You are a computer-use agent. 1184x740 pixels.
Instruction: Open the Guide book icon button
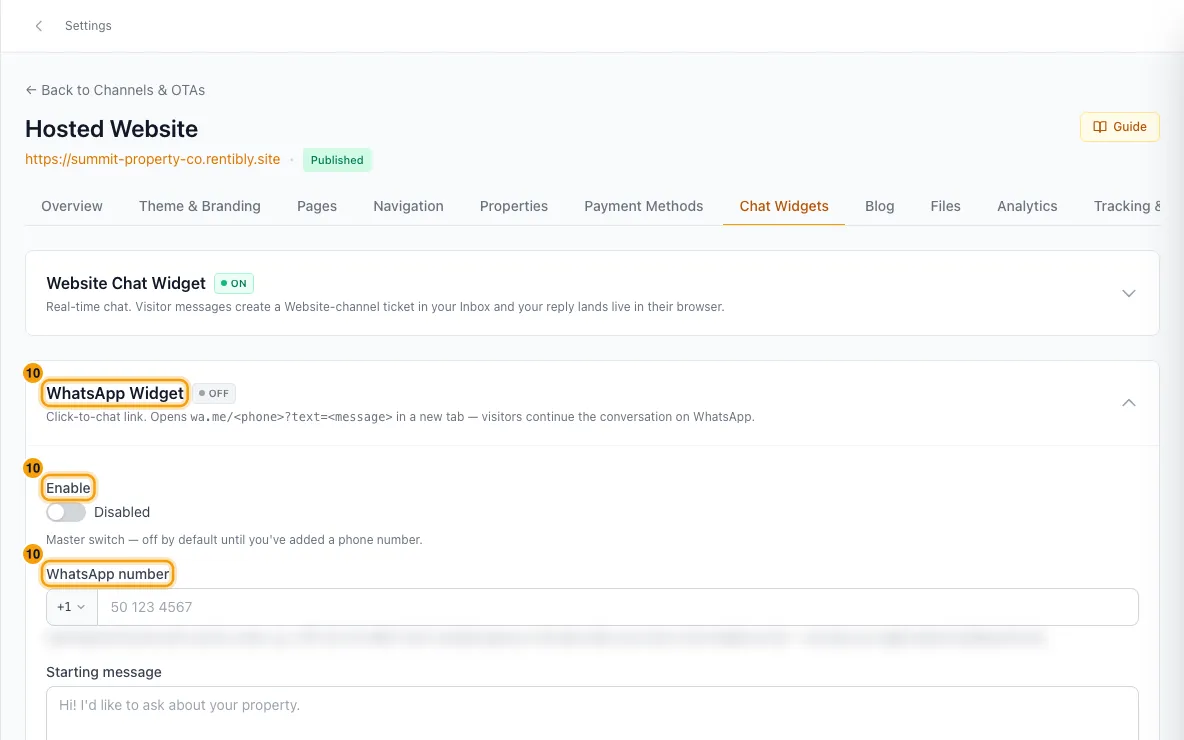point(1119,127)
